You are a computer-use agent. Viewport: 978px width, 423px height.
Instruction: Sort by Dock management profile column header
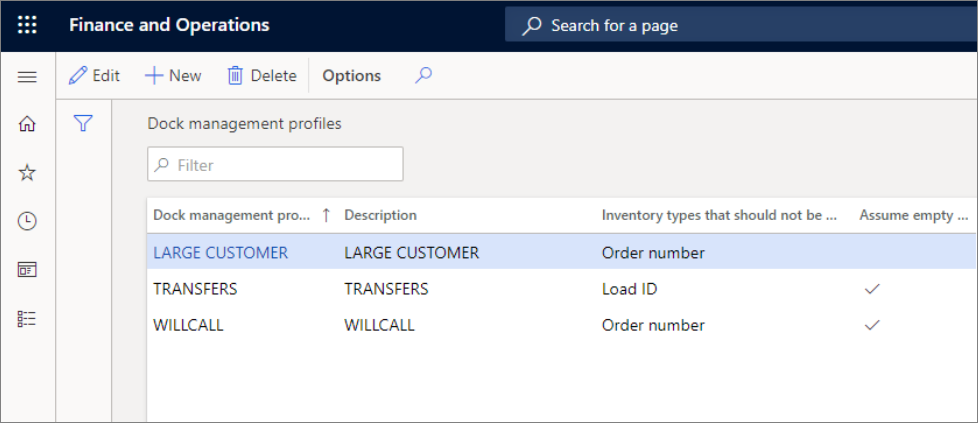(242, 215)
